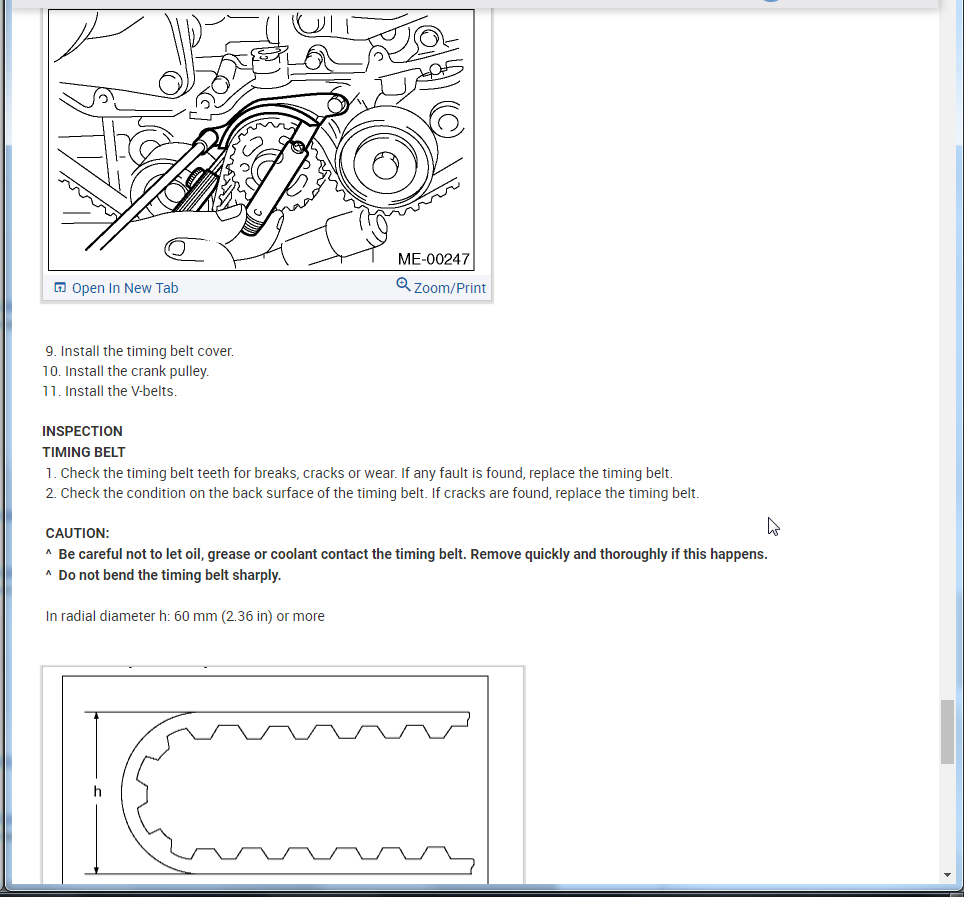Click the 'Install the V-belts' step

coord(109,391)
